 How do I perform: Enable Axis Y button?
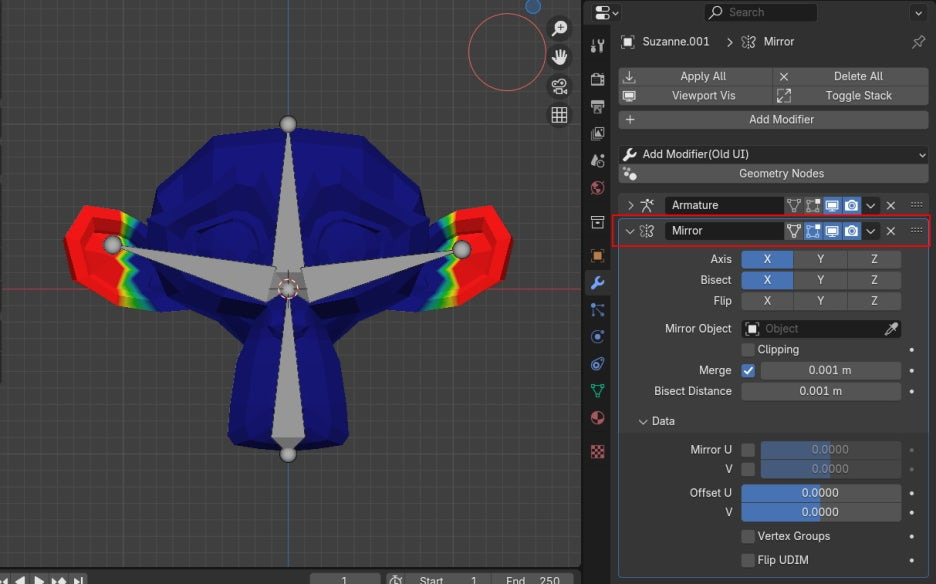click(820, 259)
